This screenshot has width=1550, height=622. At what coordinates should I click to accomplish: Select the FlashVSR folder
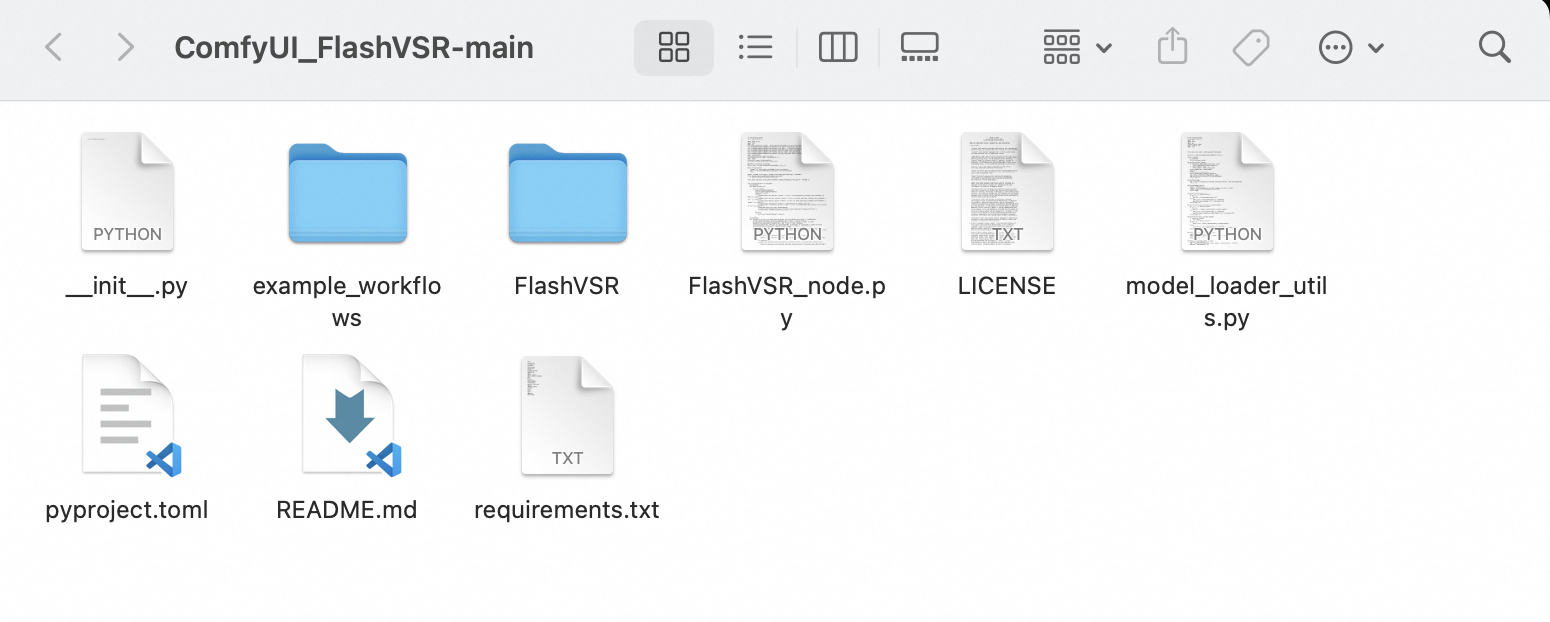click(567, 193)
